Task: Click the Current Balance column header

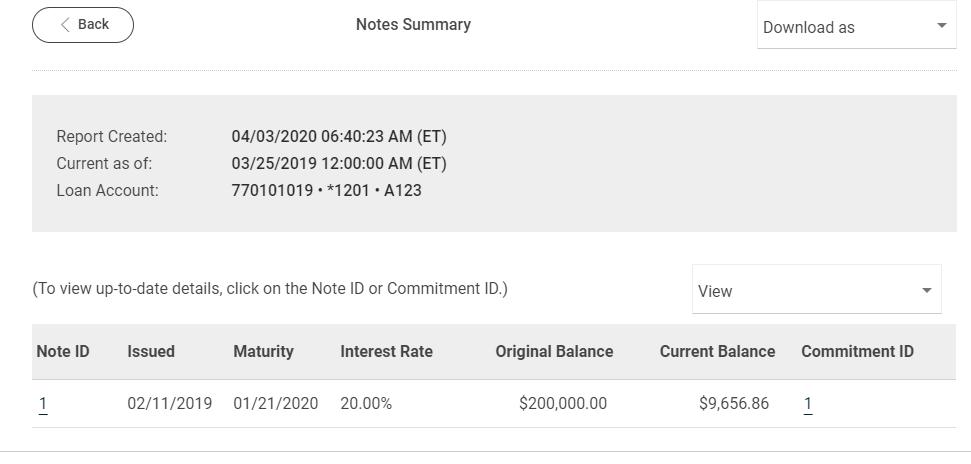Action: (717, 352)
